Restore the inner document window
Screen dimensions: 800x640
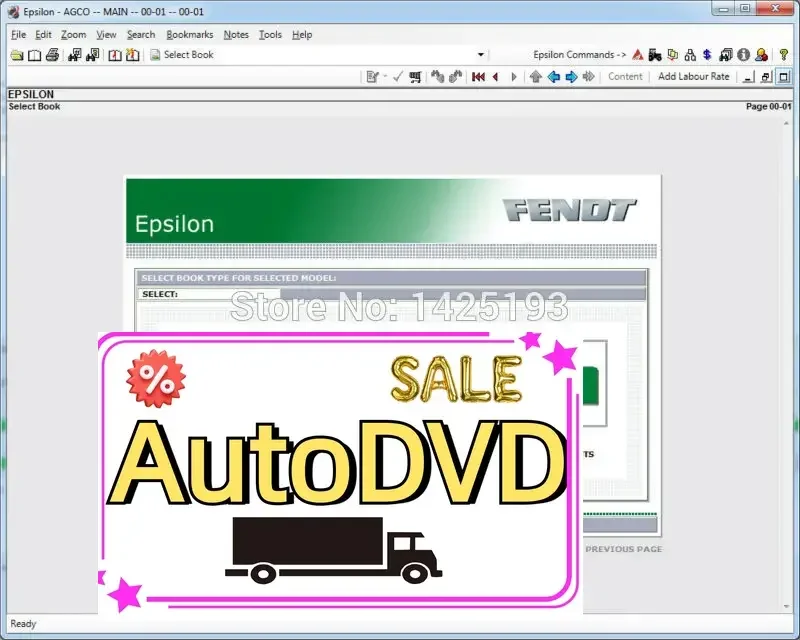coord(766,77)
